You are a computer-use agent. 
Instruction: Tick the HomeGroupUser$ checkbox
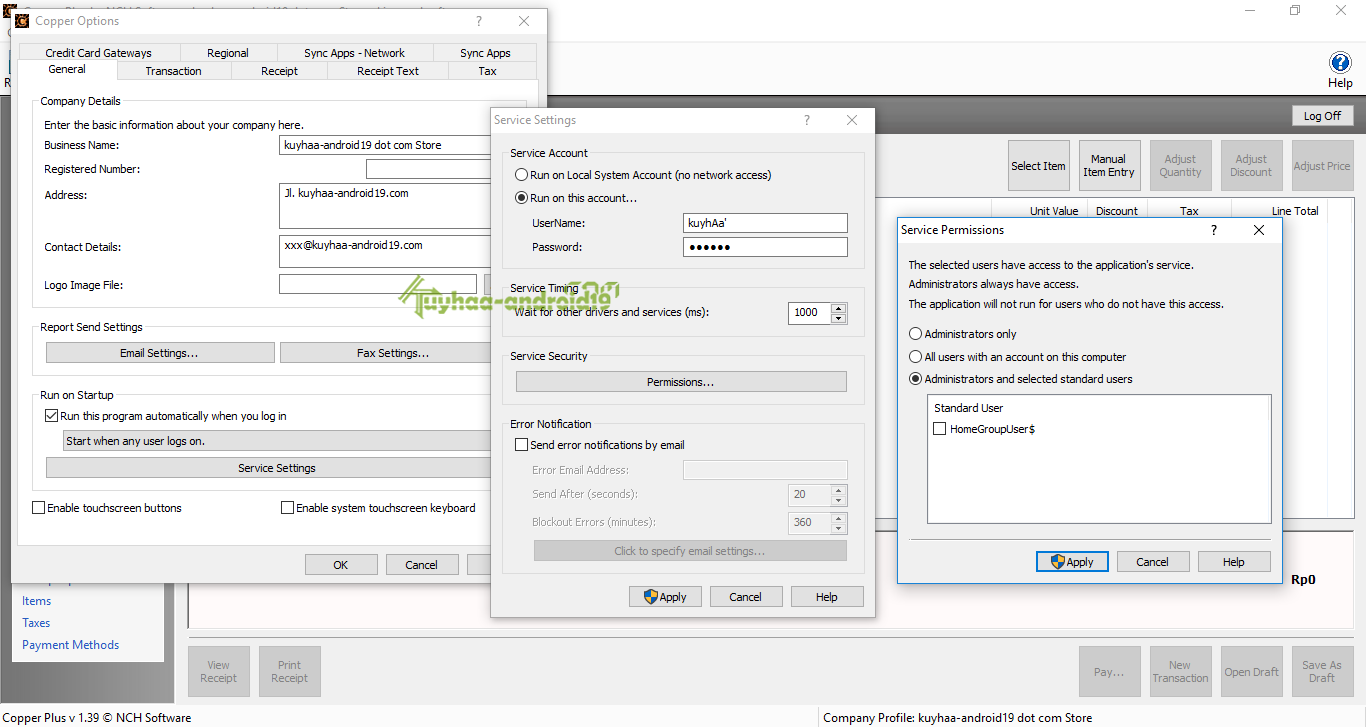click(x=939, y=427)
